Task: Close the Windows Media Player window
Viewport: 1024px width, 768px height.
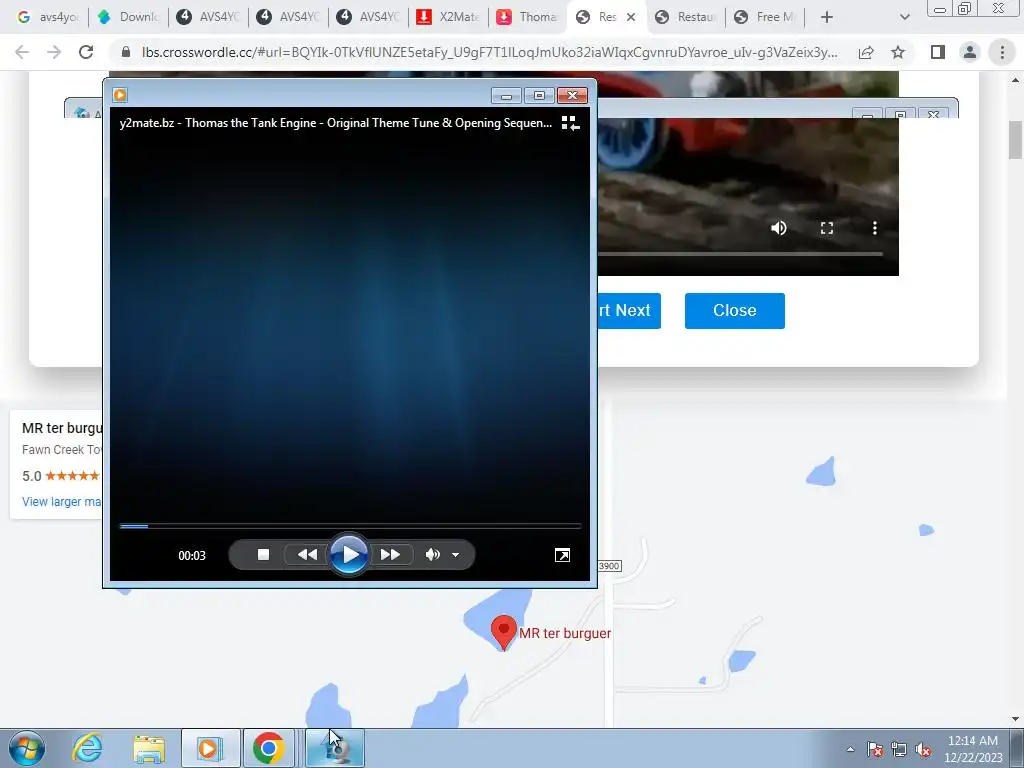Action: (x=573, y=96)
